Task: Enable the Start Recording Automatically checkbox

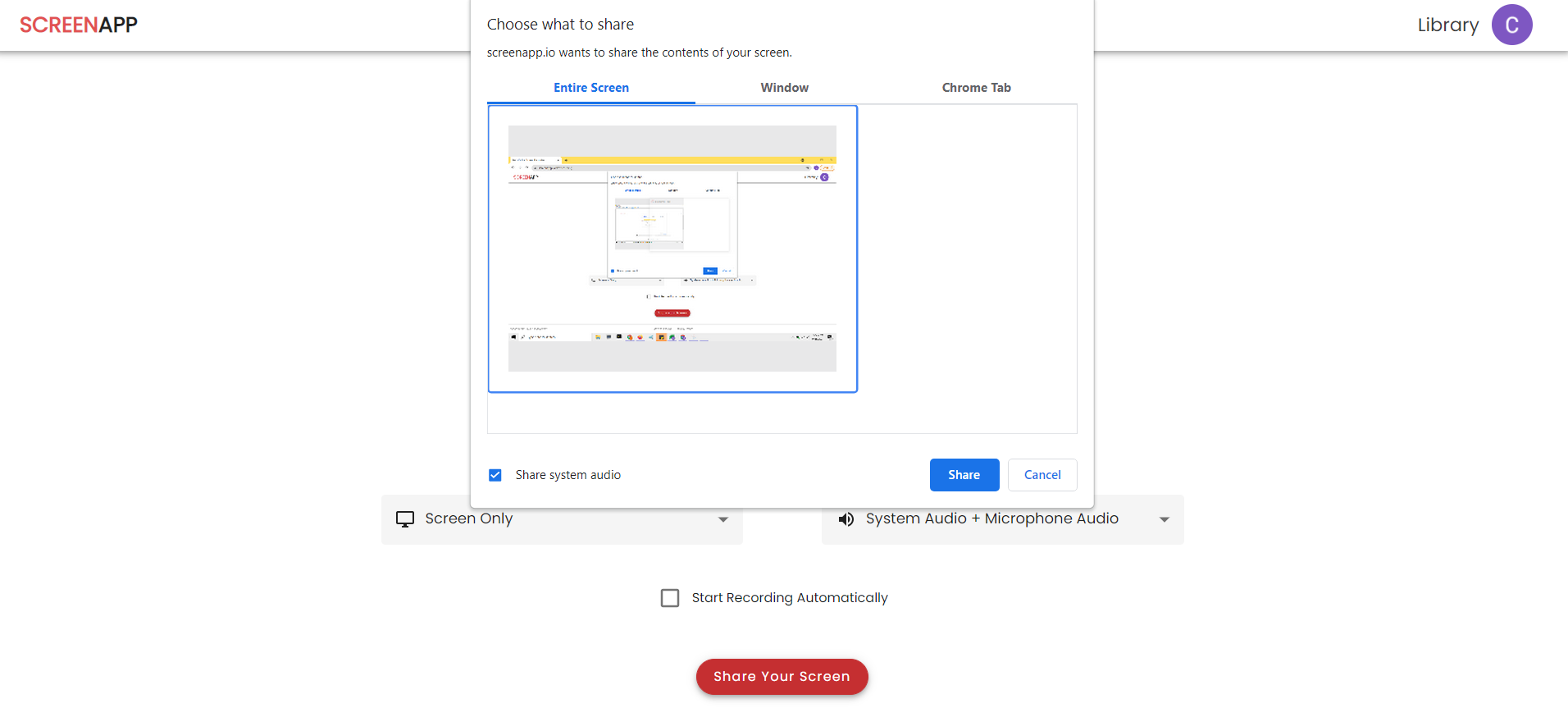Action: coord(670,598)
